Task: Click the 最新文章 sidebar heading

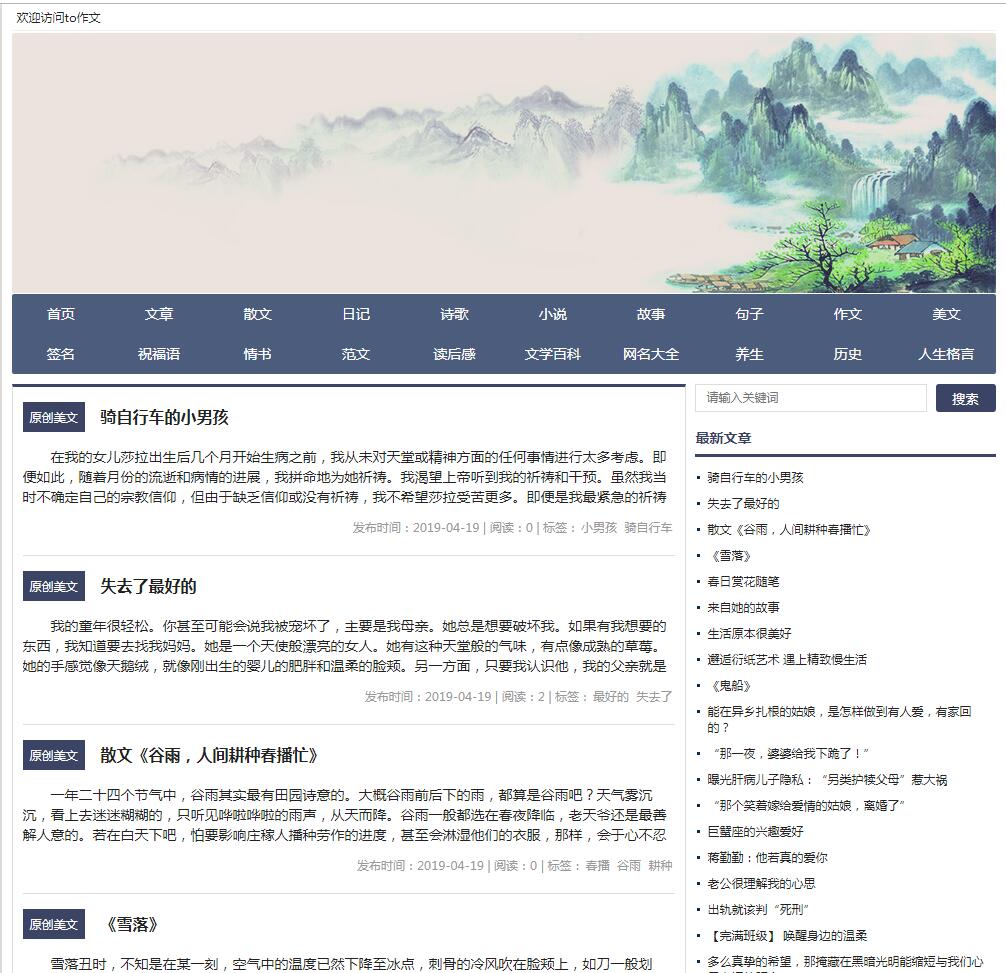Action: pos(723,438)
